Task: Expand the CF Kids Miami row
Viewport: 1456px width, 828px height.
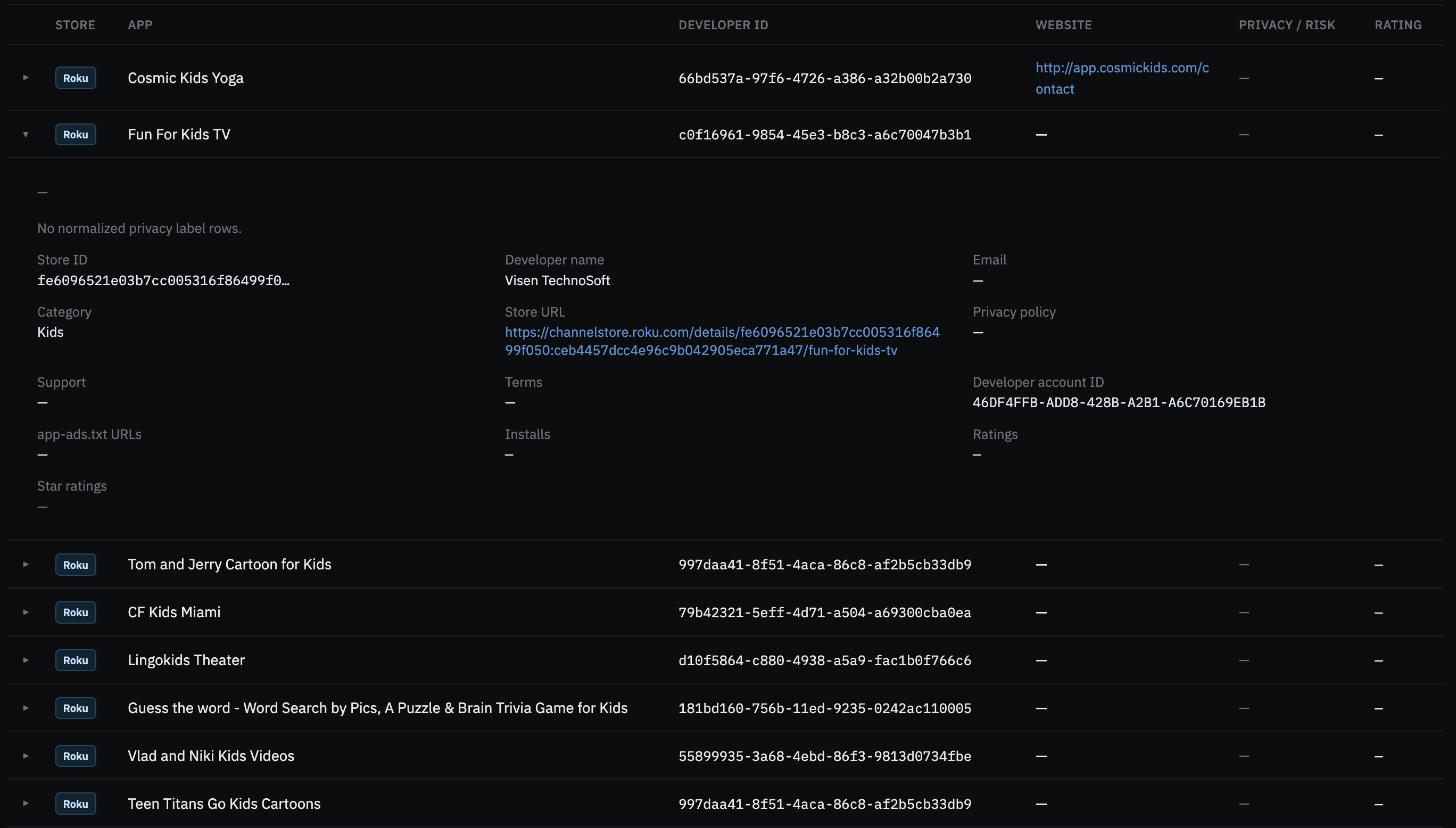Action: click(26, 612)
